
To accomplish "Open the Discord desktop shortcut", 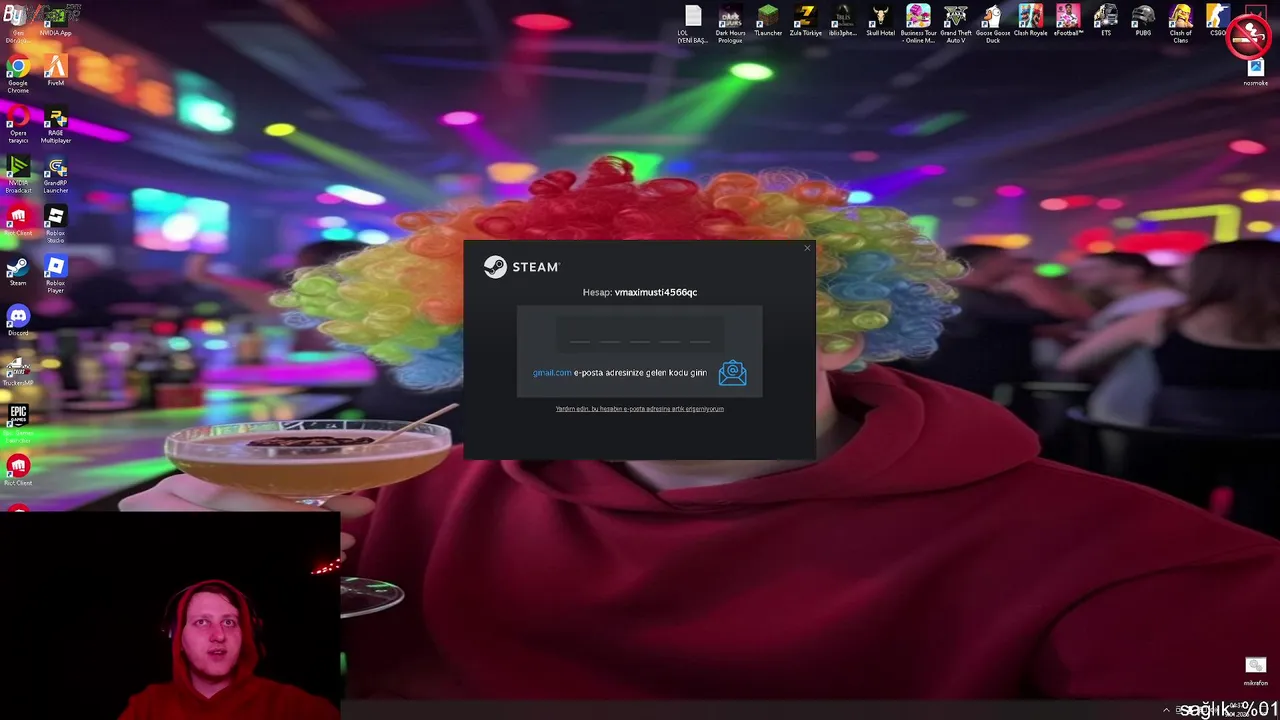I will point(18,321).
